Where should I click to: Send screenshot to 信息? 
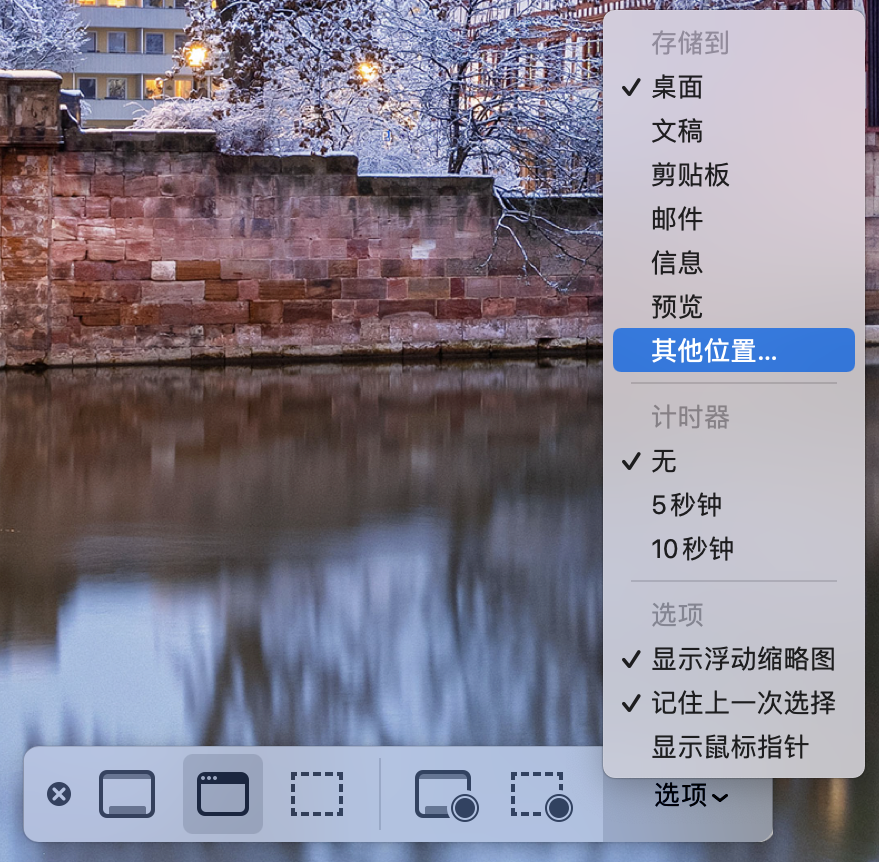677,263
